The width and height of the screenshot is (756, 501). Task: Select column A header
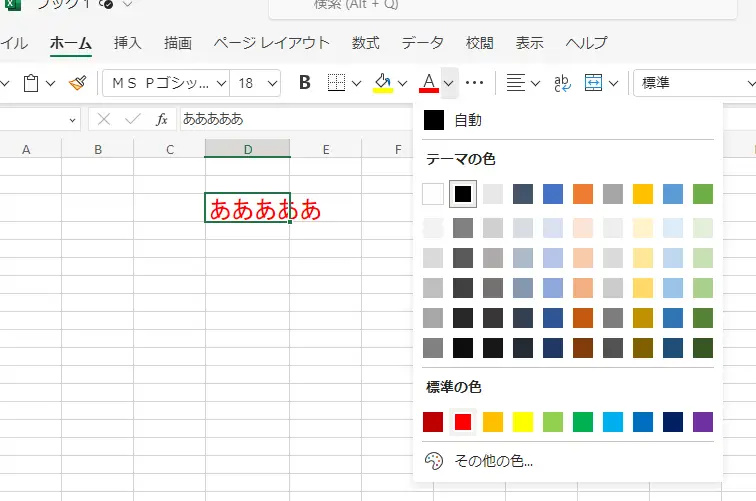click(26, 149)
